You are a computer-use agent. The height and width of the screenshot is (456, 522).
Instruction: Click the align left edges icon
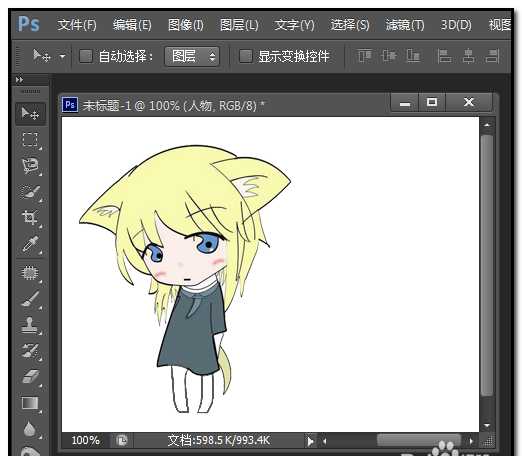pos(444,56)
